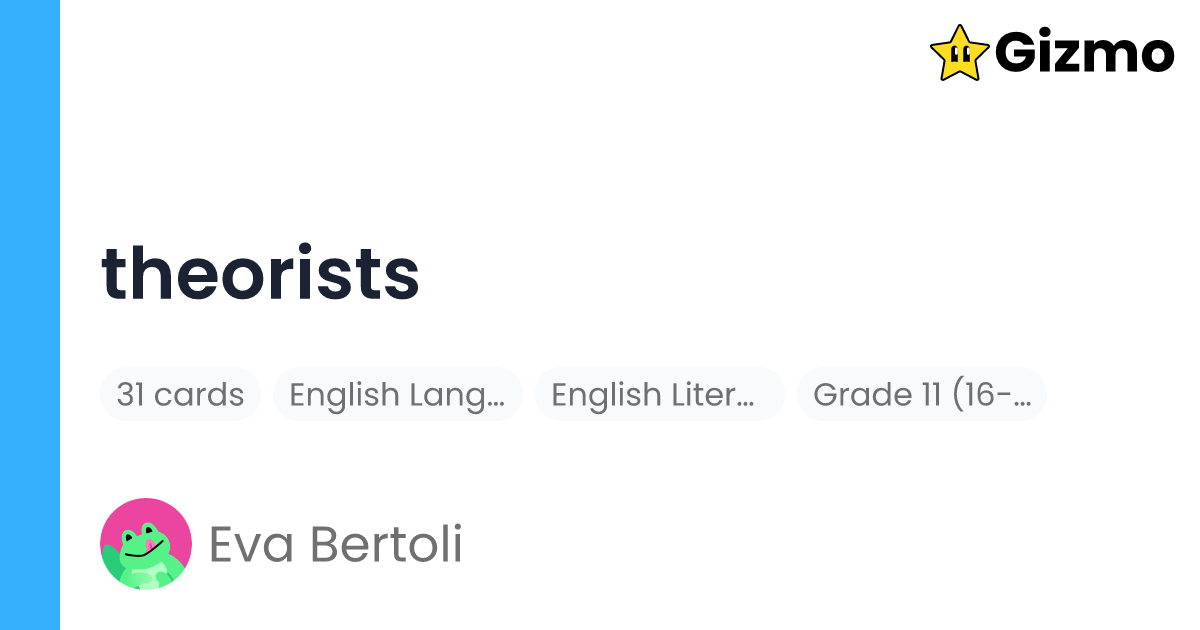Expand the truncated "English Liter..." ellipsis
Viewport: 1200px width, 630px height.
744,398
